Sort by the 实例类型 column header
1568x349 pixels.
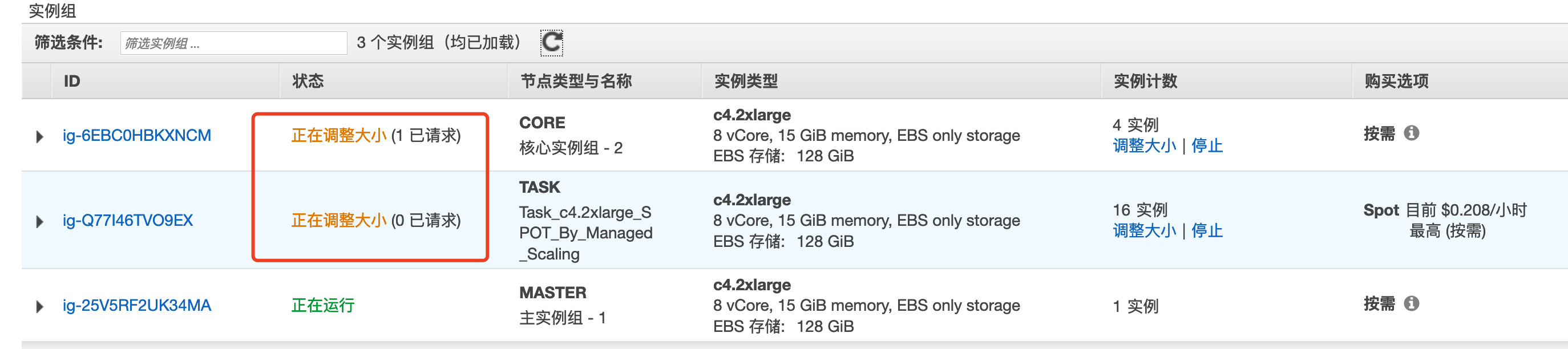coord(746,81)
